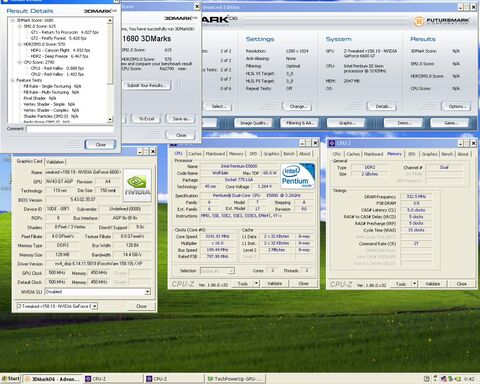
Task: Switch to Validation tab in GPU-Z
Action: (x=55, y=162)
